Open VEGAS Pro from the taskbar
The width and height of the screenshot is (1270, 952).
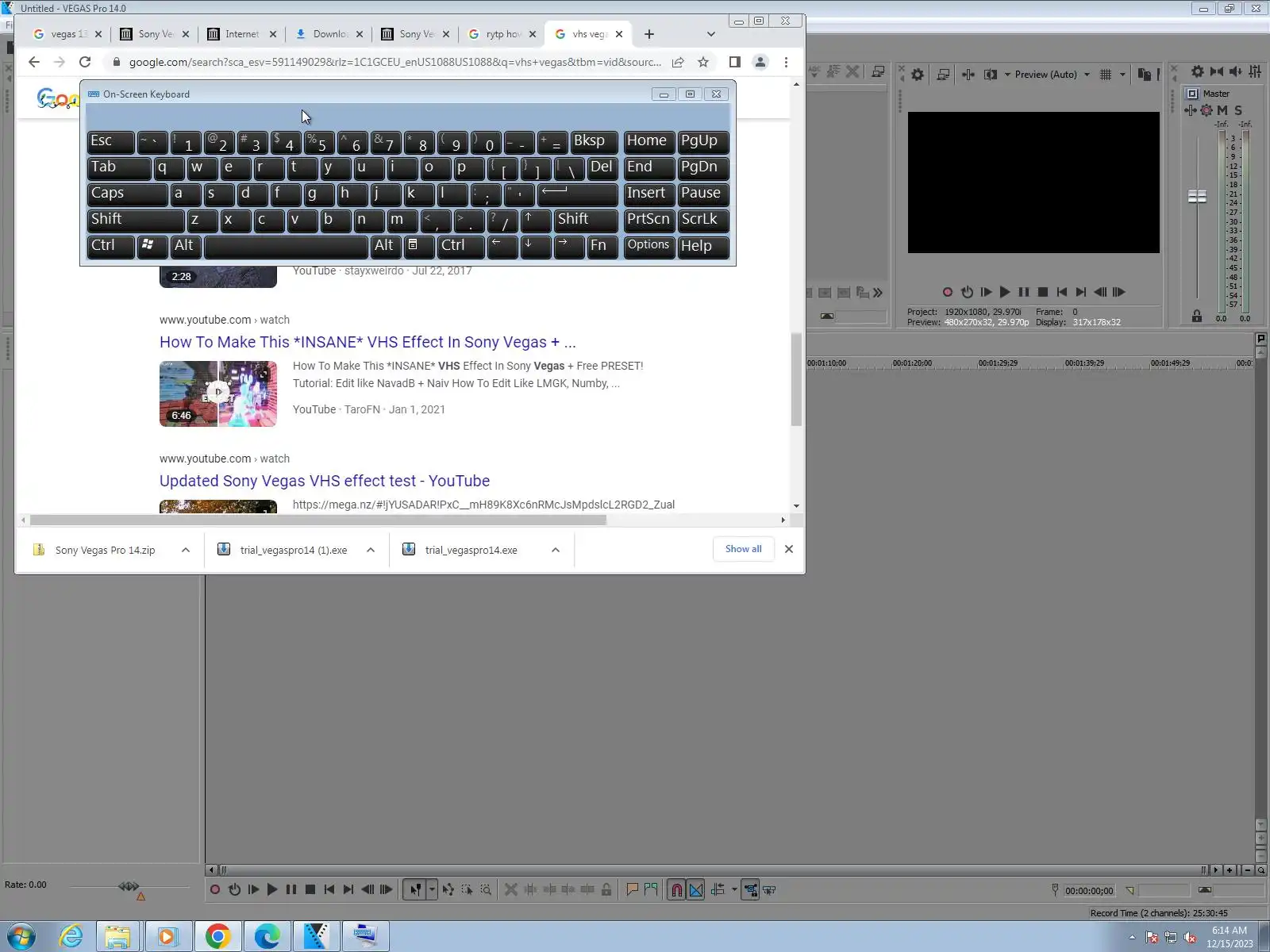tap(316, 936)
